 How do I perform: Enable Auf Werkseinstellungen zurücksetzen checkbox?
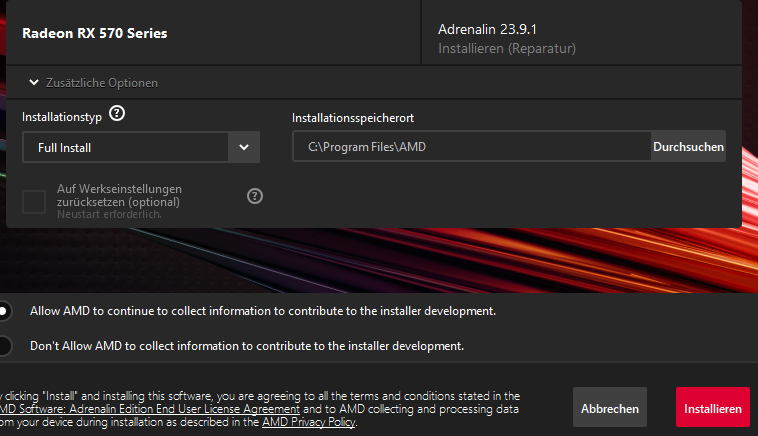click(34, 202)
